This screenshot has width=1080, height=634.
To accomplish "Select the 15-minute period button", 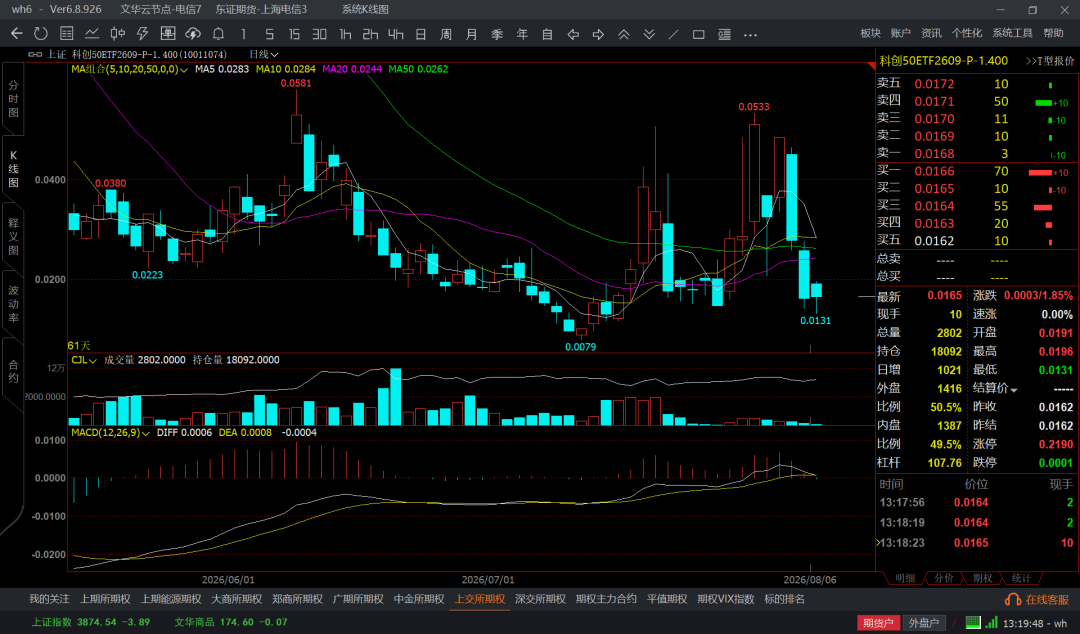I will 294,34.
